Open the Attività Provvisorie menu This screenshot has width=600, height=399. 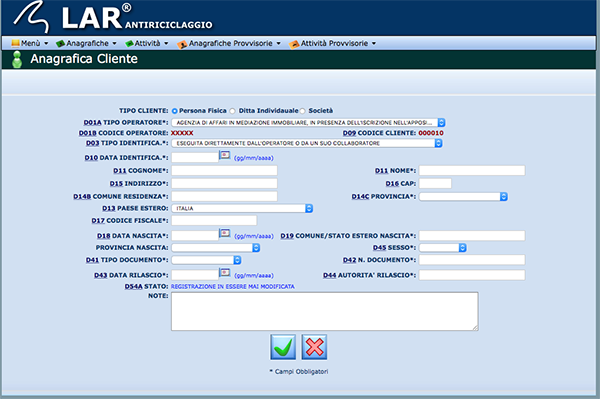[x=333, y=43]
